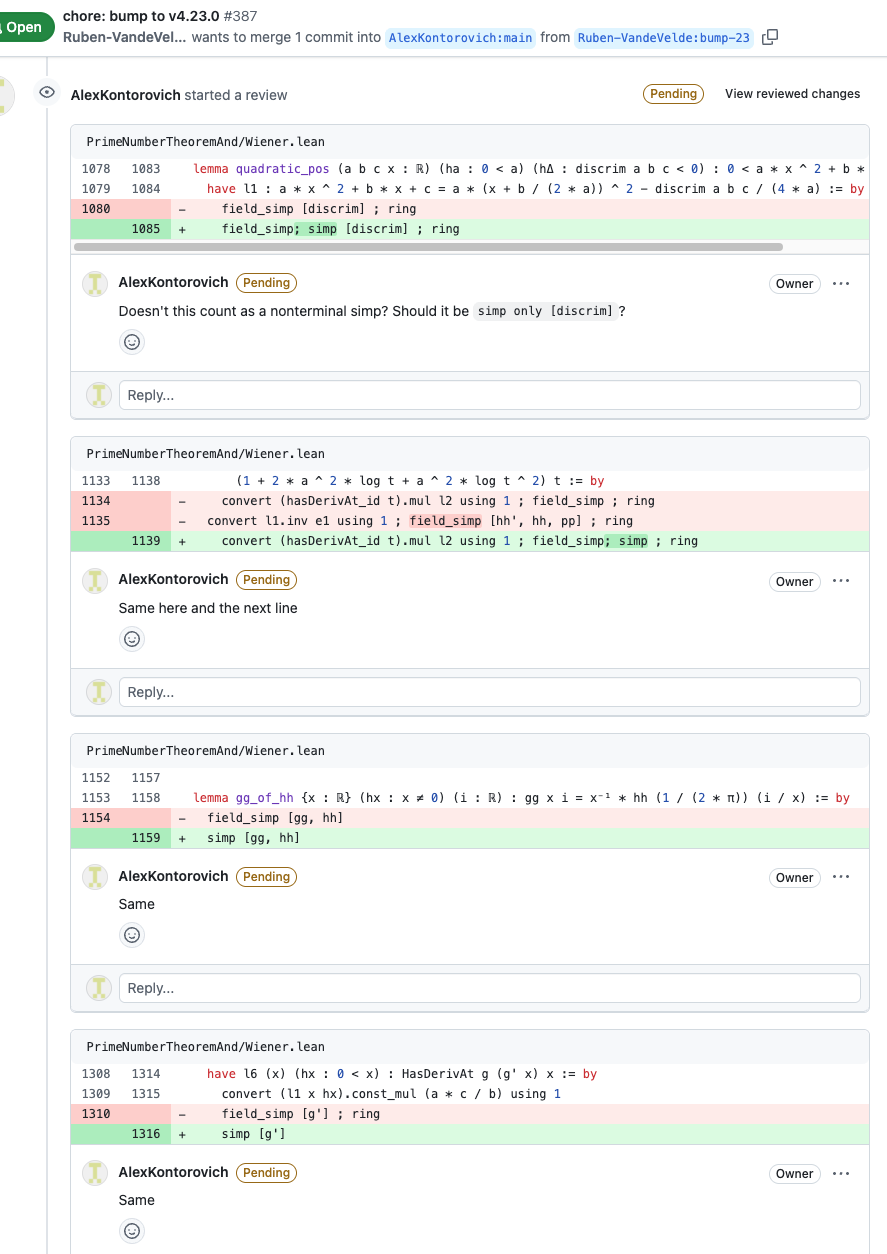This screenshot has height=1254, width=887.
Task: Click the eye review icon in timeline
Action: [x=46, y=93]
